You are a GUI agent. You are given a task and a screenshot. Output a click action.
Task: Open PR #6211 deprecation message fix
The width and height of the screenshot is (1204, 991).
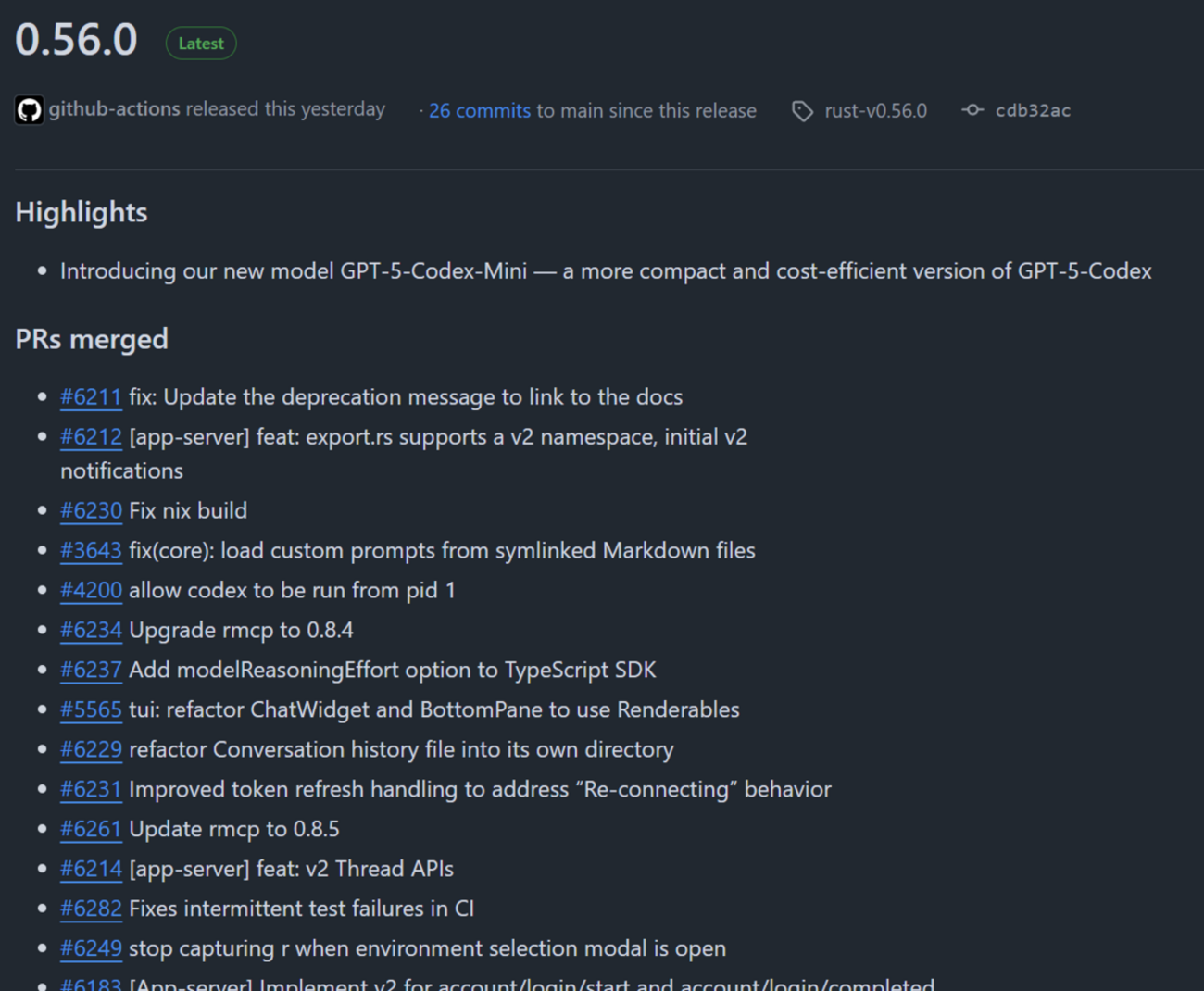91,397
